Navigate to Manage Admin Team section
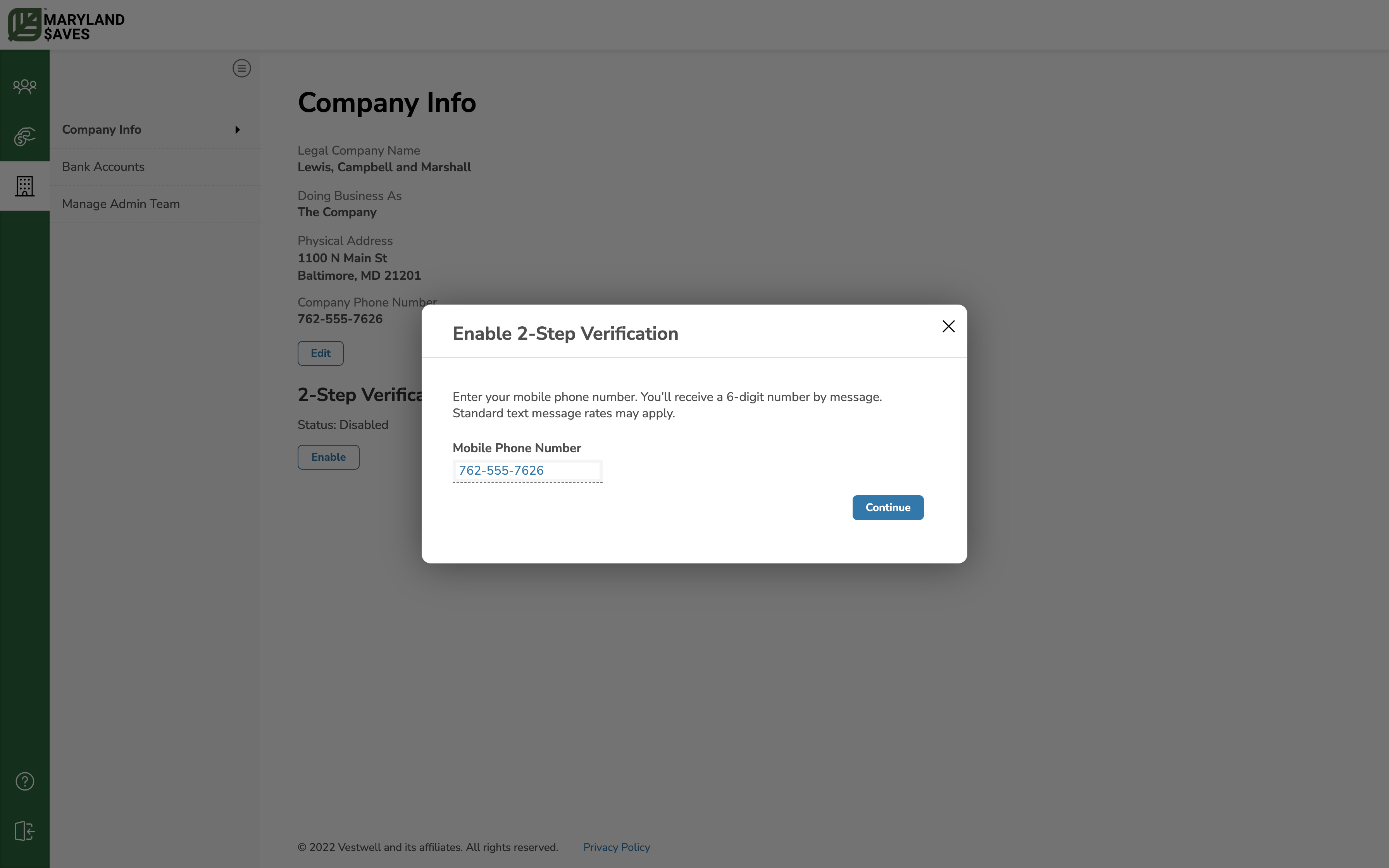The image size is (1389, 868). 121,204
